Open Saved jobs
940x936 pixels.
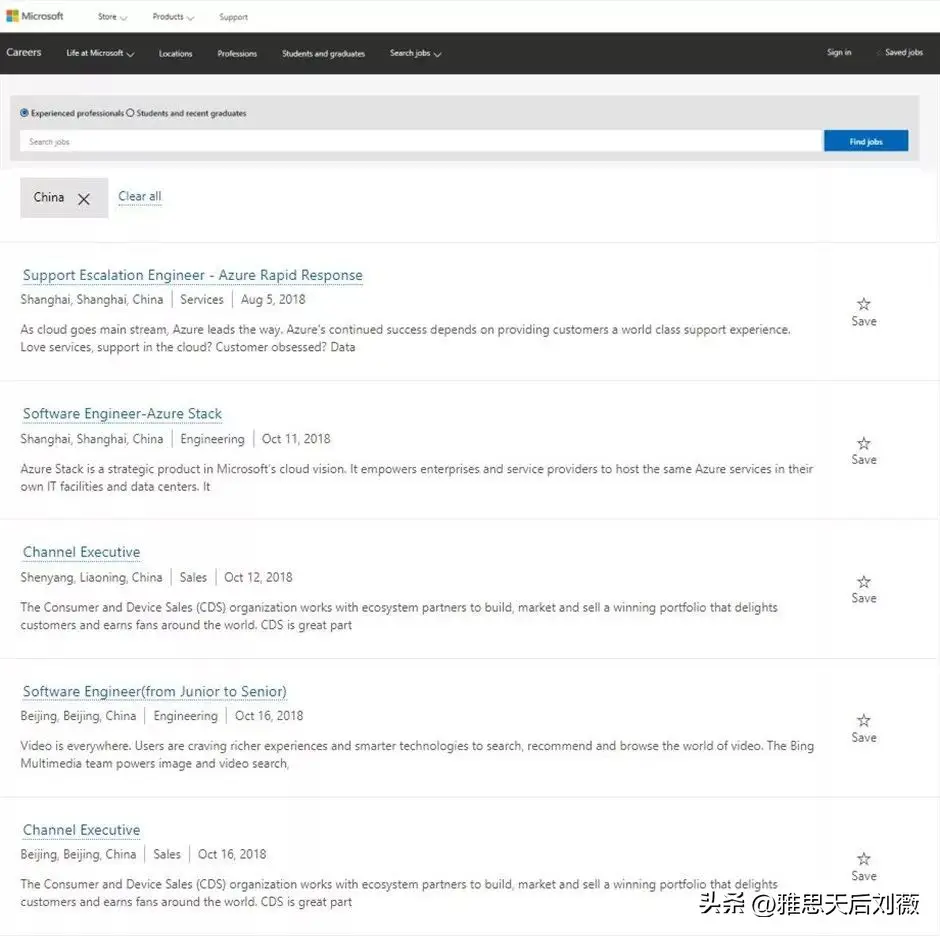click(x=903, y=53)
